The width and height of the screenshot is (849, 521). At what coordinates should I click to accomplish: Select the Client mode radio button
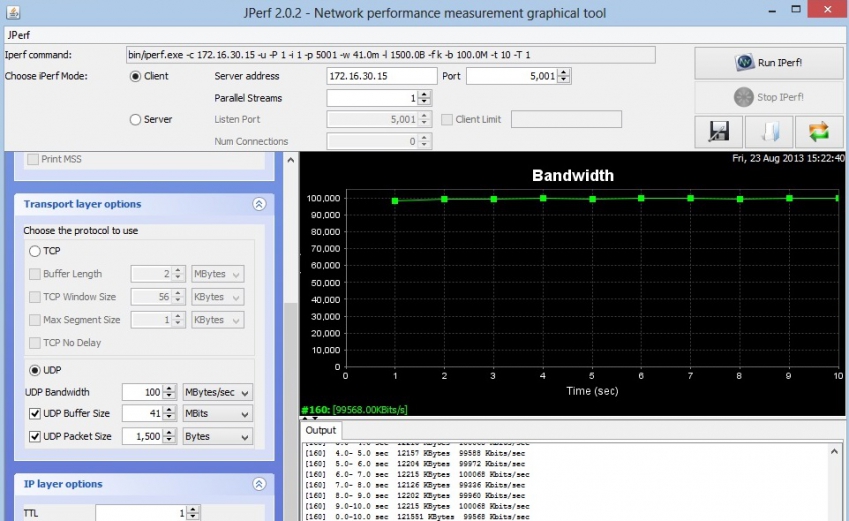click(x=135, y=76)
